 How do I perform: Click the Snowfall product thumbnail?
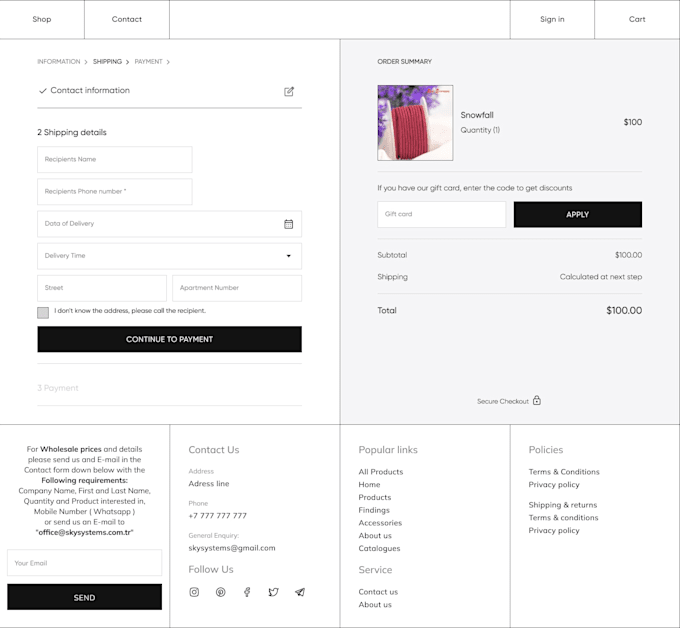pos(415,123)
